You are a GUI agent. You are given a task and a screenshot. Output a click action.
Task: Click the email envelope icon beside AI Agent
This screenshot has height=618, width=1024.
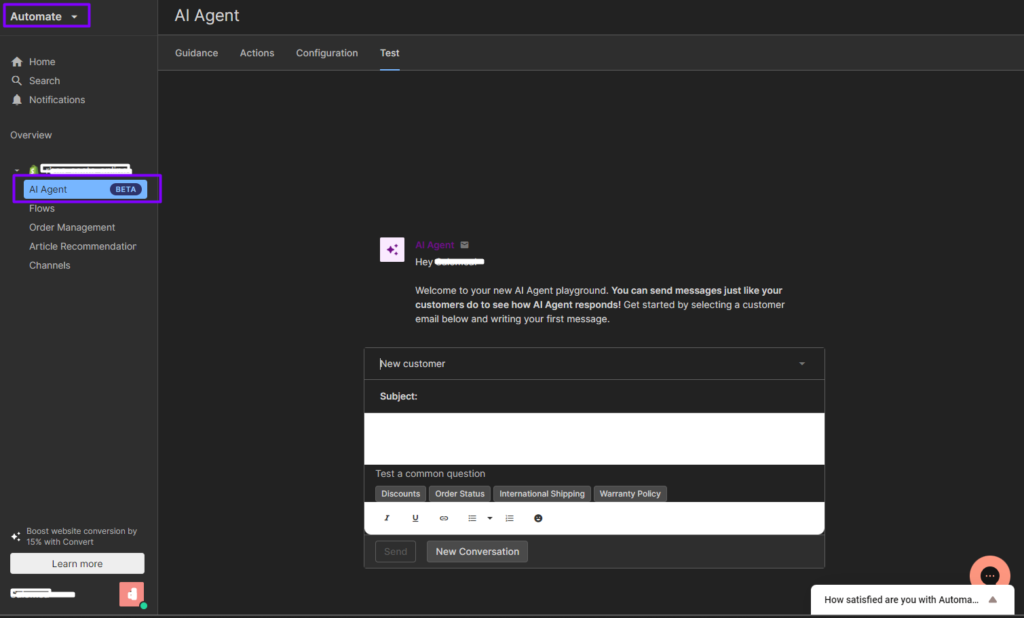pos(464,245)
